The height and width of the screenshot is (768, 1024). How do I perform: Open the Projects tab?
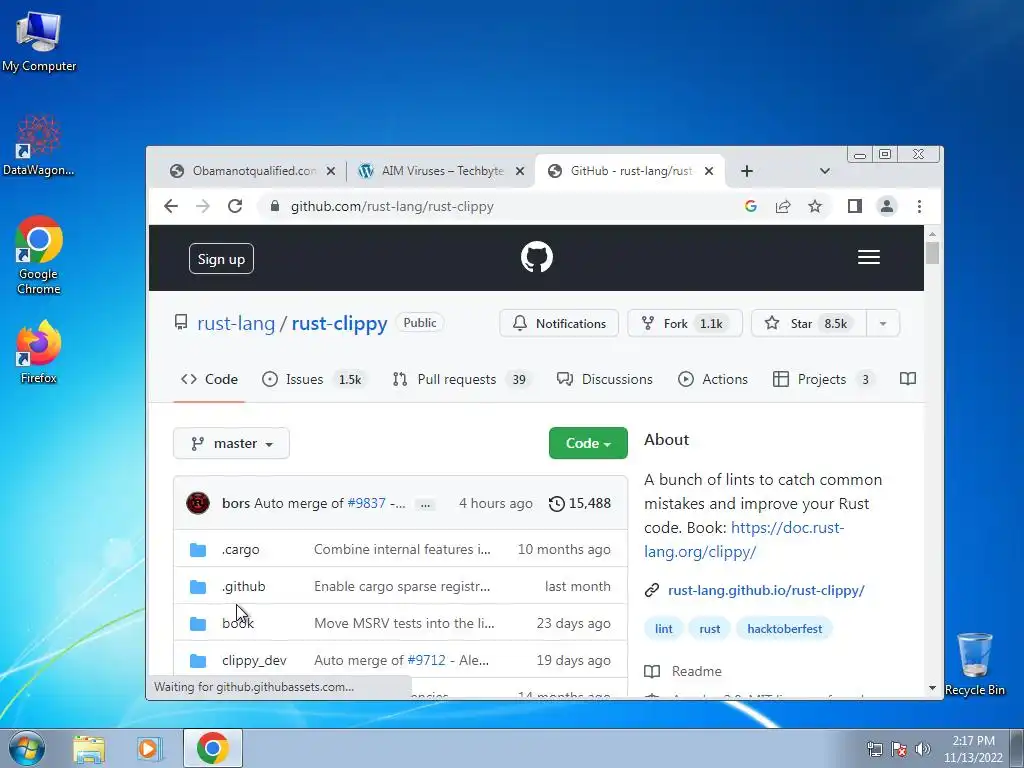tap(824, 379)
